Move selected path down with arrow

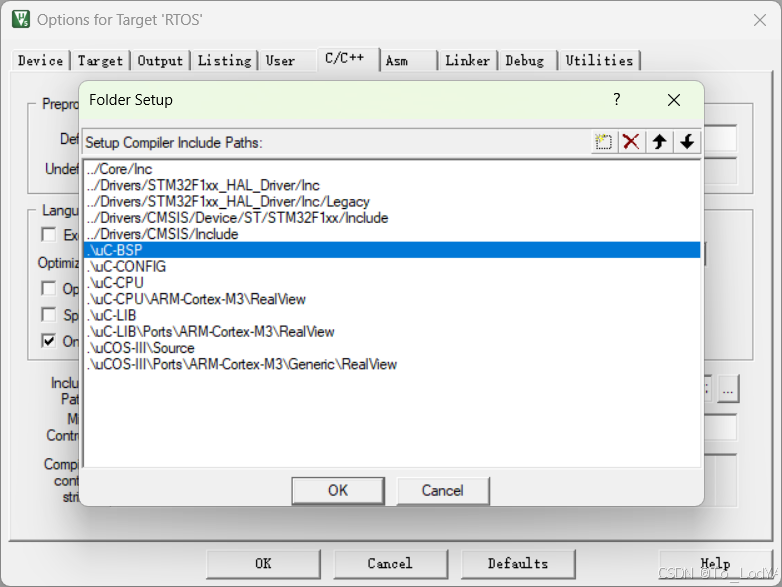tap(687, 142)
